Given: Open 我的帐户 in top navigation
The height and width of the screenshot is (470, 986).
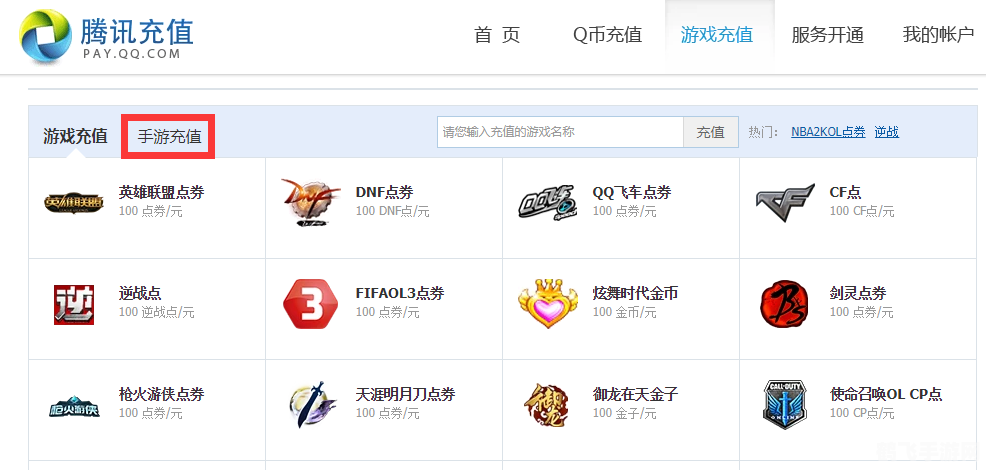Looking at the screenshot, I should coord(937,35).
